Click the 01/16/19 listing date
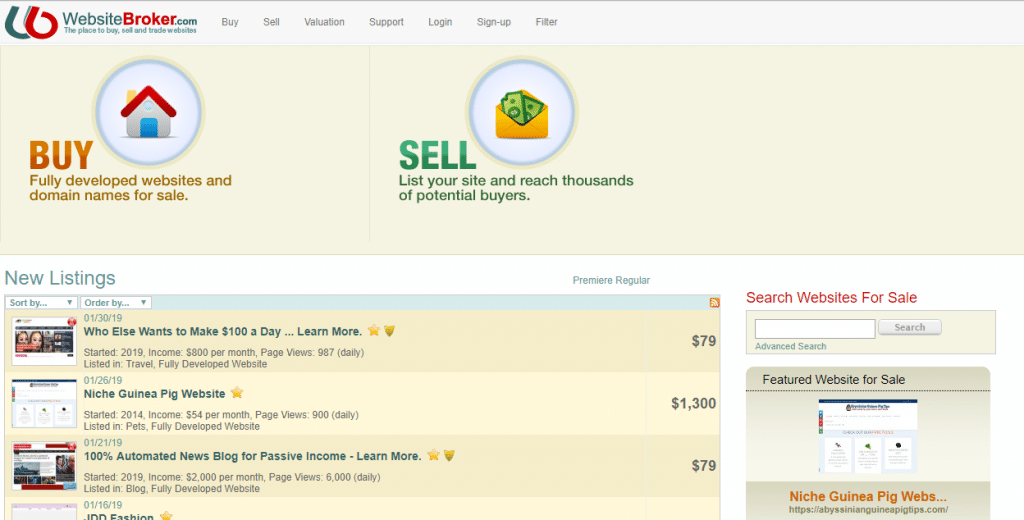 [x=103, y=505]
